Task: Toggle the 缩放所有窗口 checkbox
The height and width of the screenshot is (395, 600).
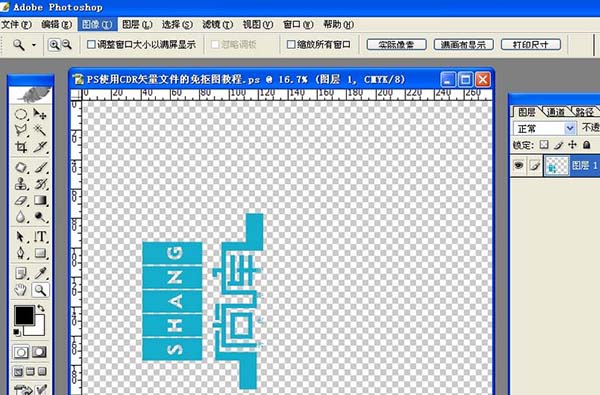Action: [x=291, y=45]
